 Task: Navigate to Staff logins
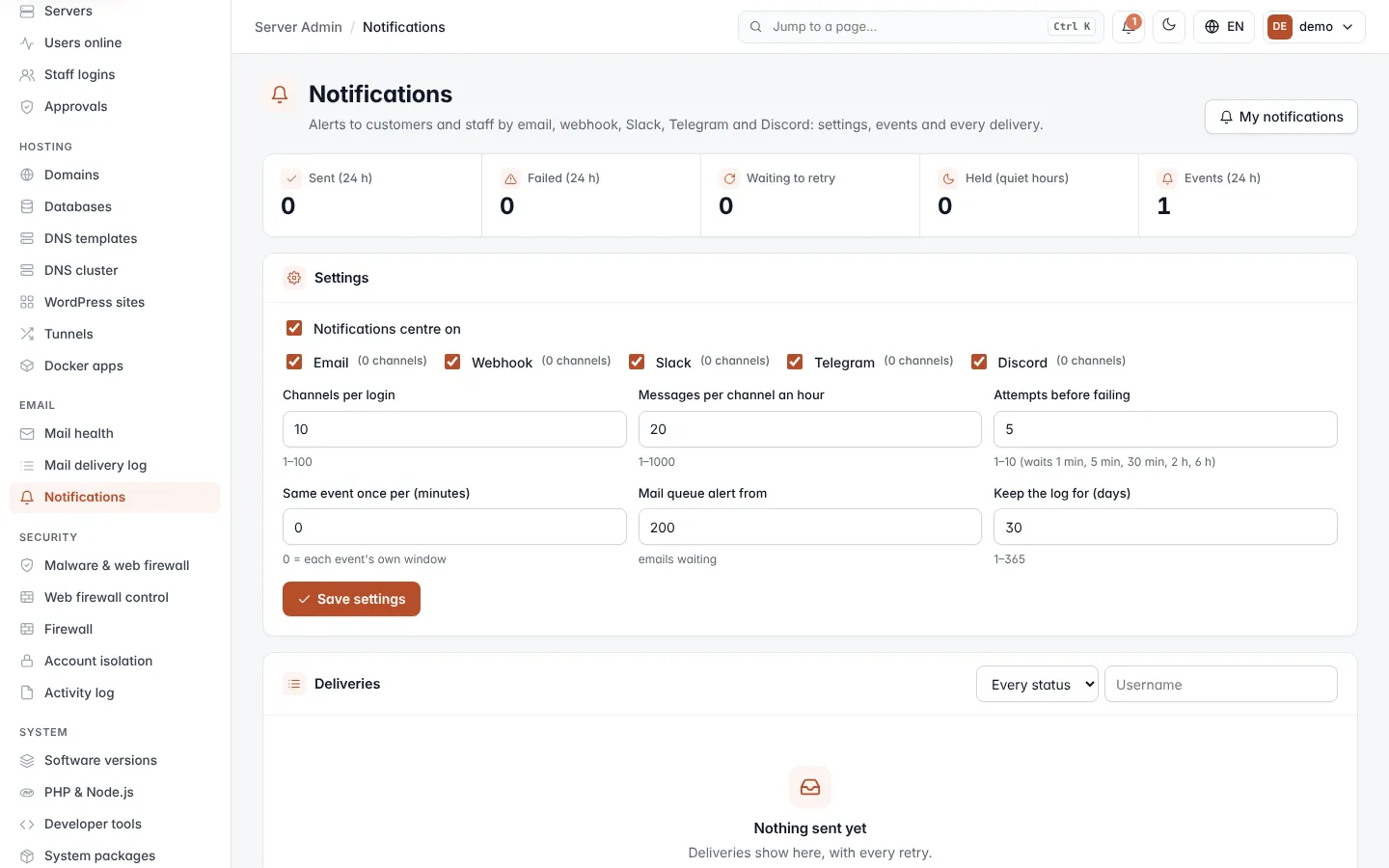(x=115, y=74)
